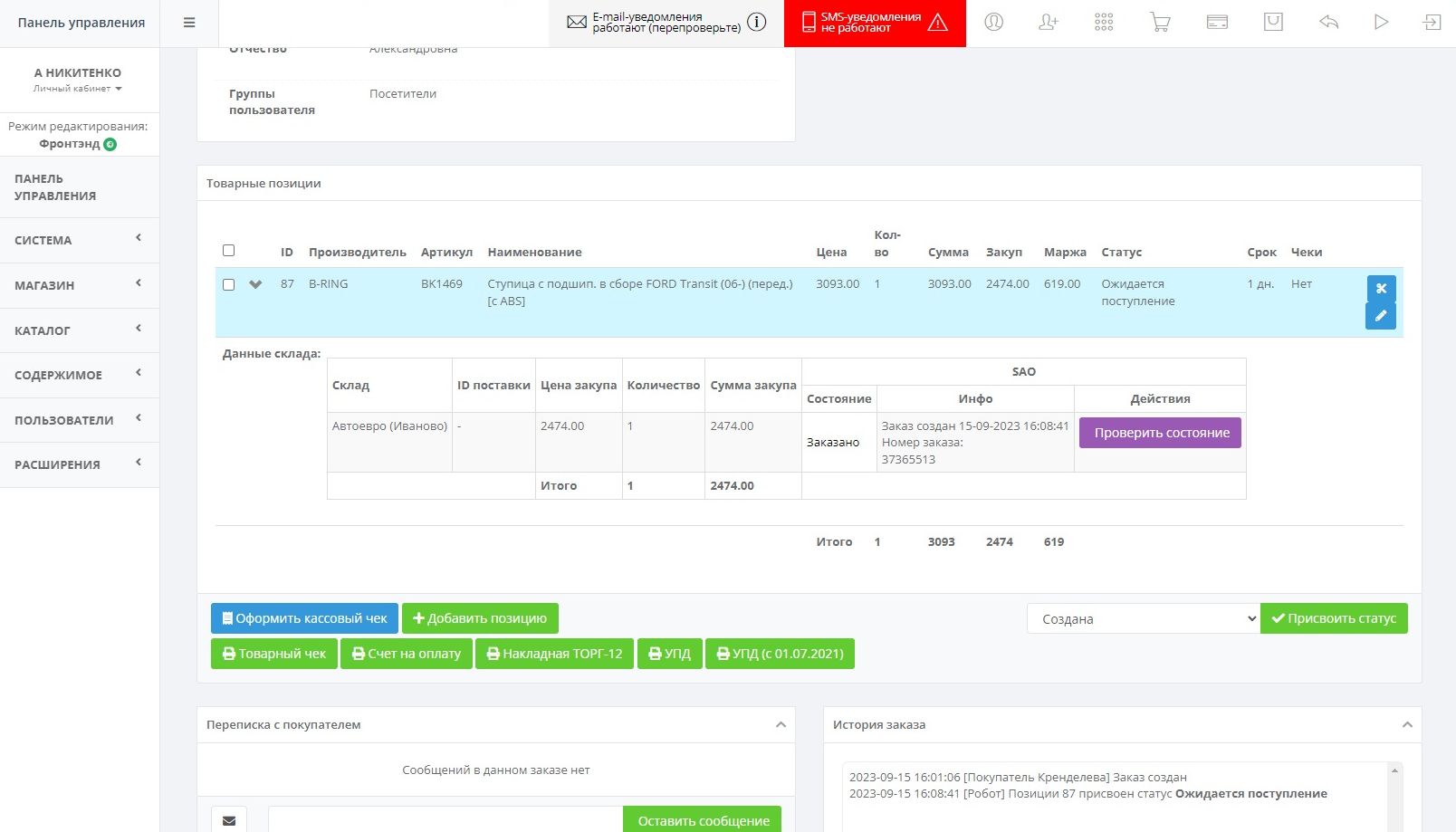1456x832 pixels.
Task: Open the shopping cart icon in top bar
Action: [x=1160, y=23]
